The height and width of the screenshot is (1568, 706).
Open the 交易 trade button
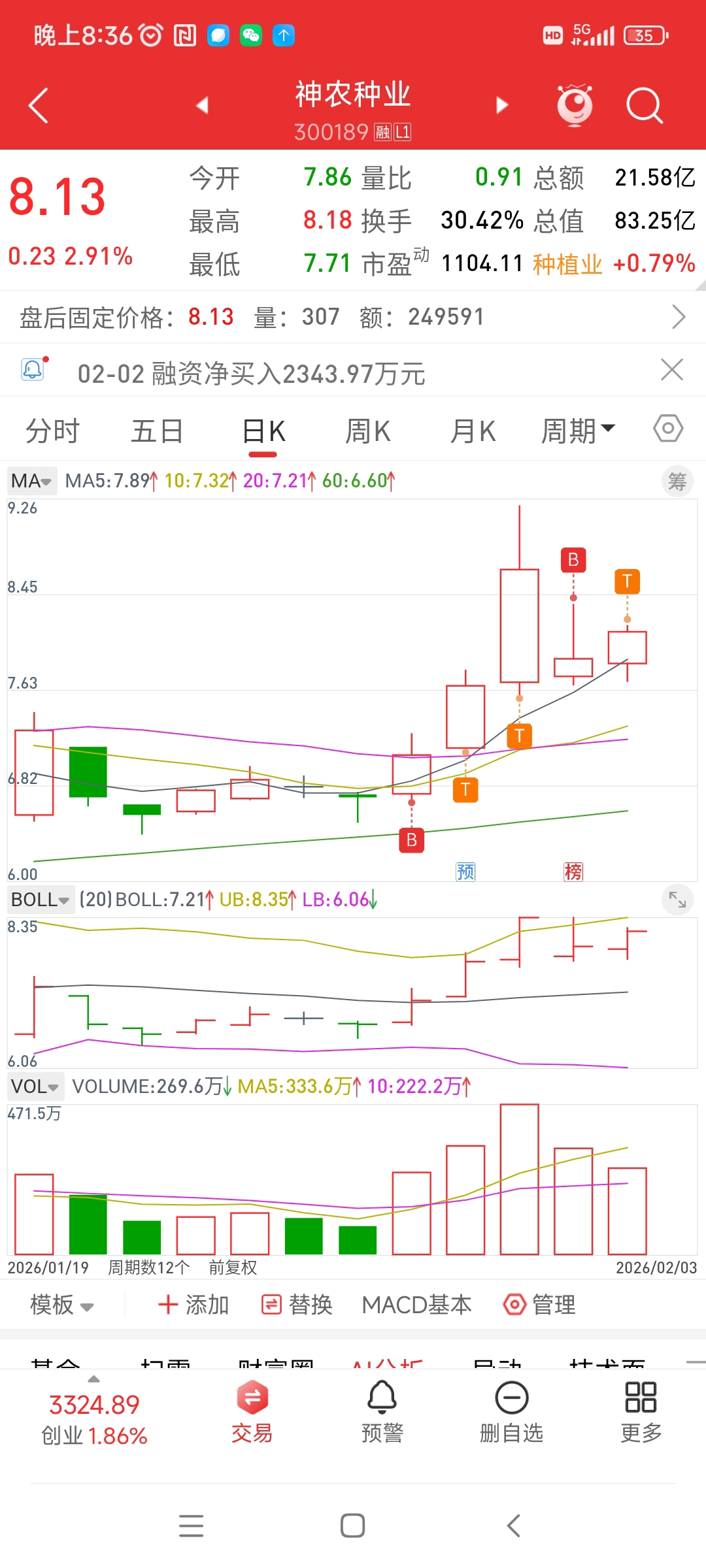tap(252, 1413)
